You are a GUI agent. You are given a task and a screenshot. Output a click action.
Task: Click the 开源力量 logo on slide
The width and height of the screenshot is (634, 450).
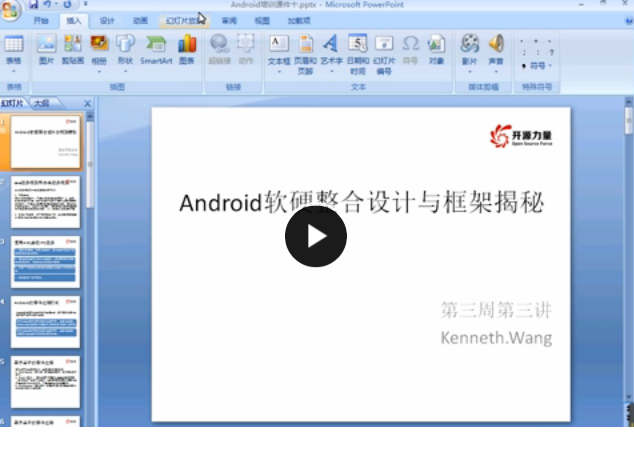click(x=521, y=136)
